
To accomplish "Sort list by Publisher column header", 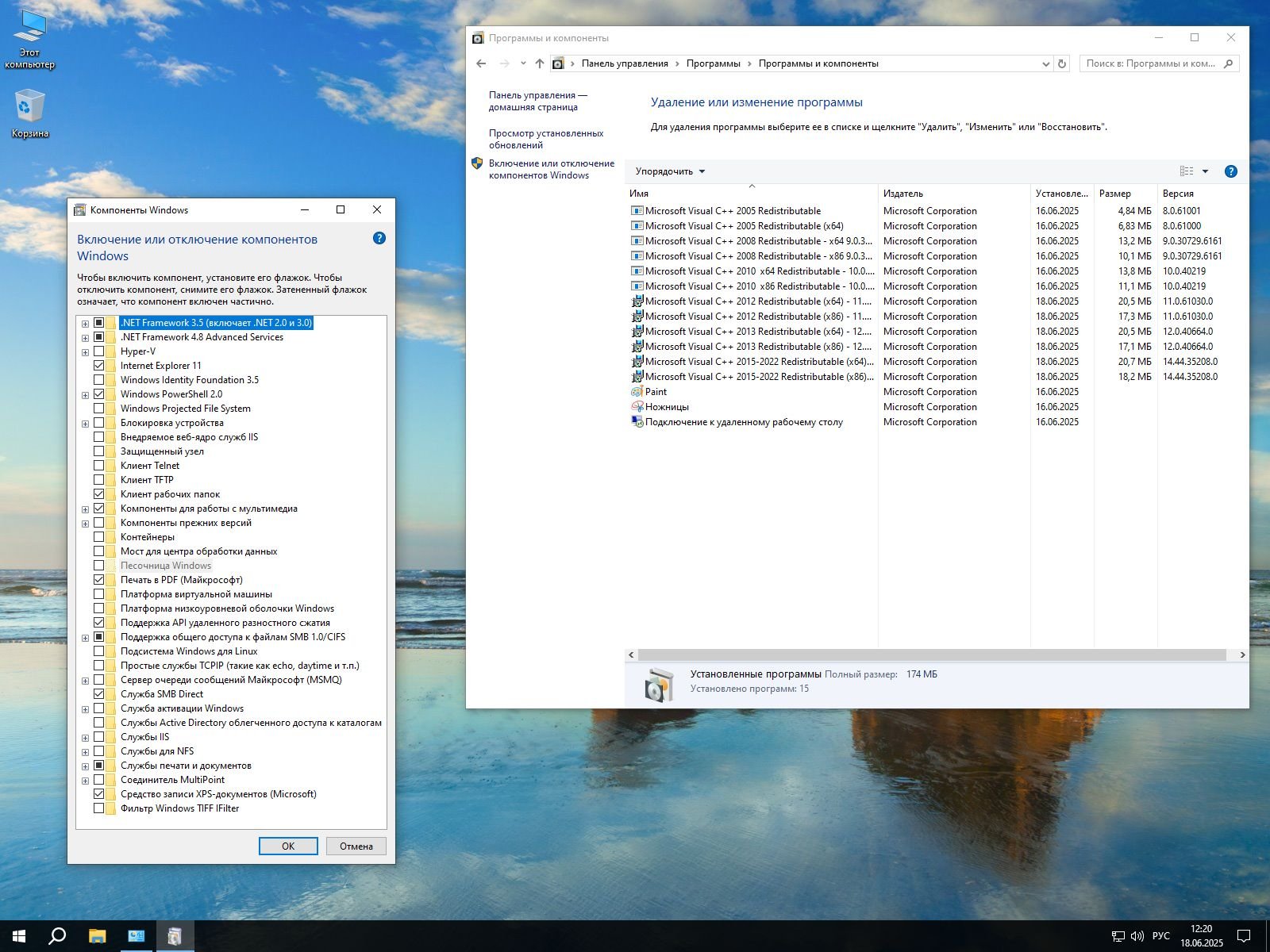I will 903,194.
